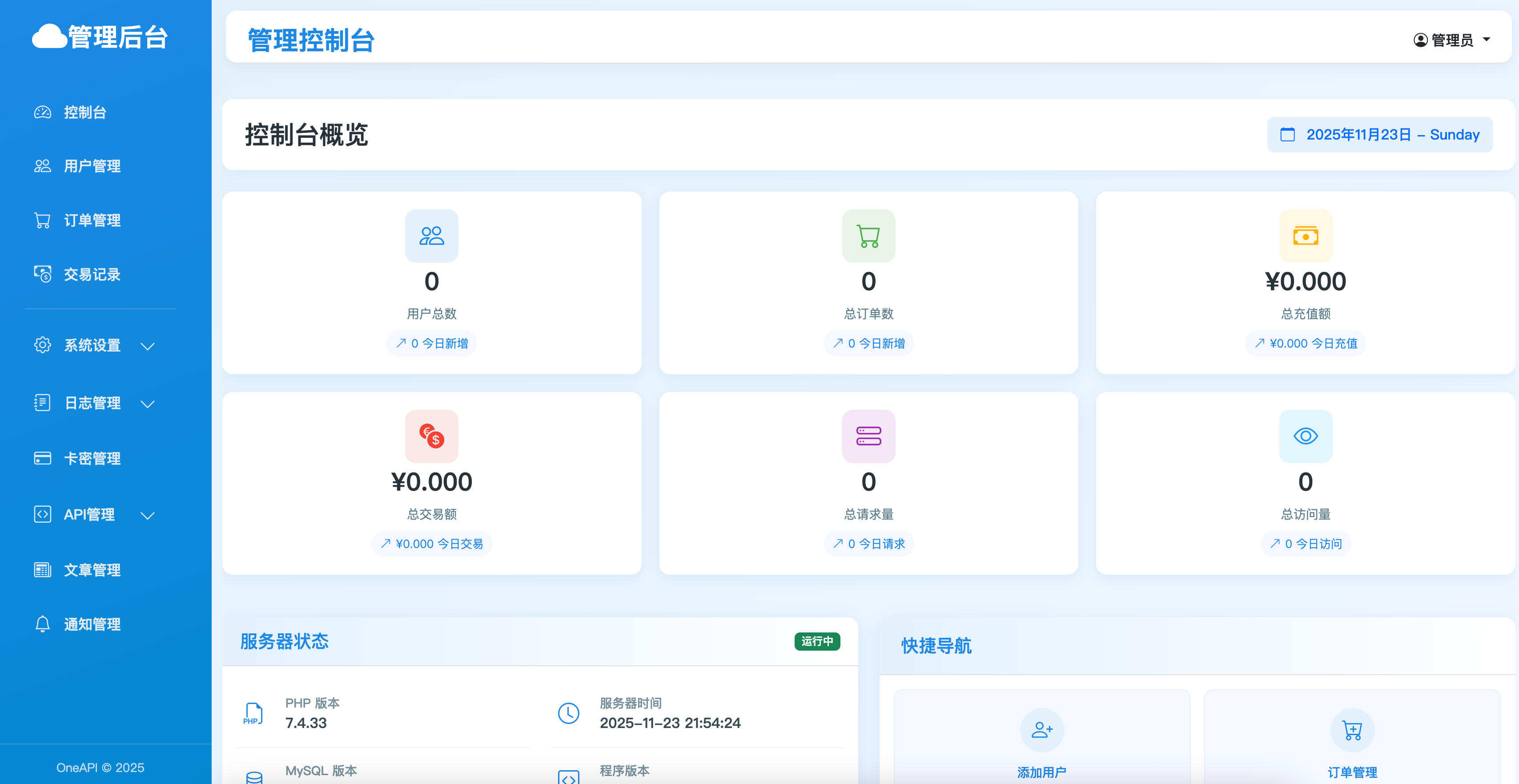Click the gear icon for 系统设置

(42, 345)
